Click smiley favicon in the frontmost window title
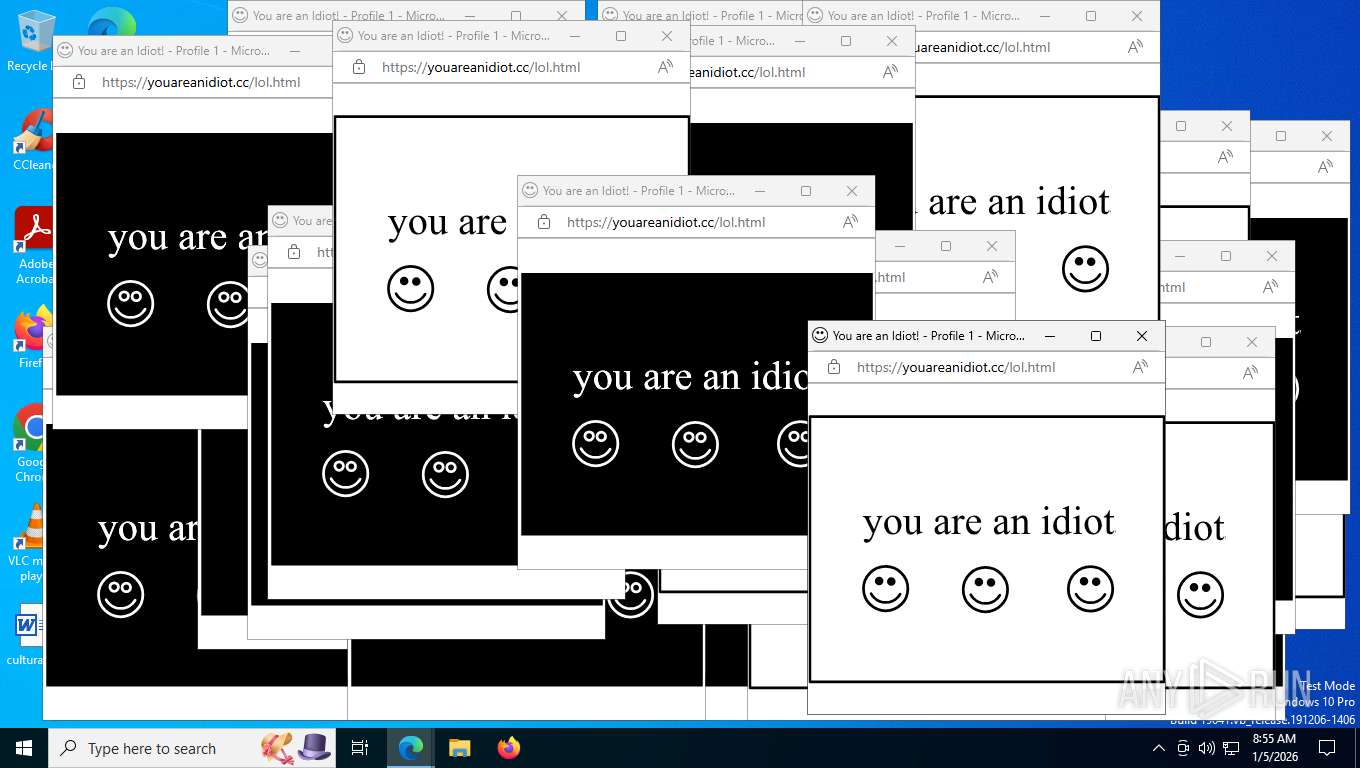The image size is (1360, 768). 820,336
